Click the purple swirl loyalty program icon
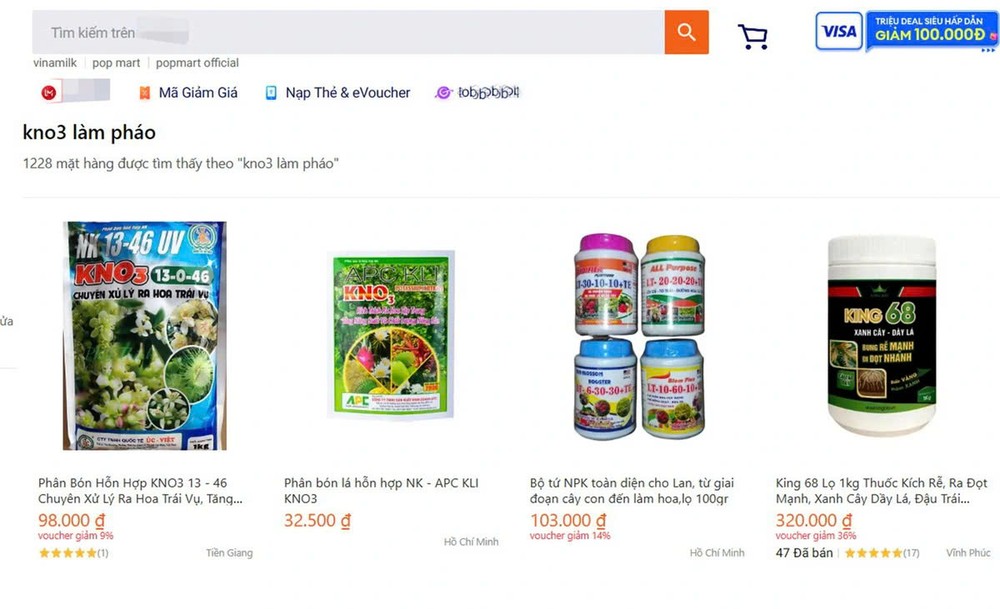This screenshot has height=609, width=1000. pos(442,92)
